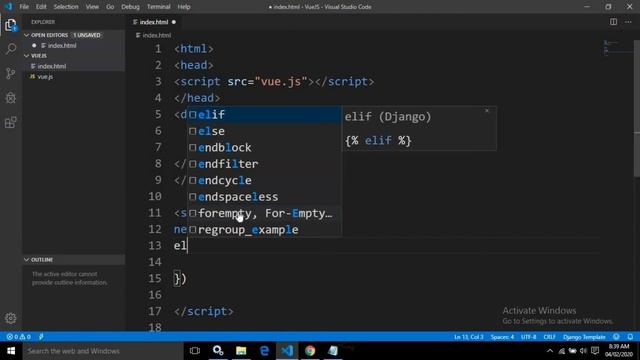Click the Ln 13, Col 3 status entry
Viewport: 640px width, 360px height.
[x=469, y=337]
